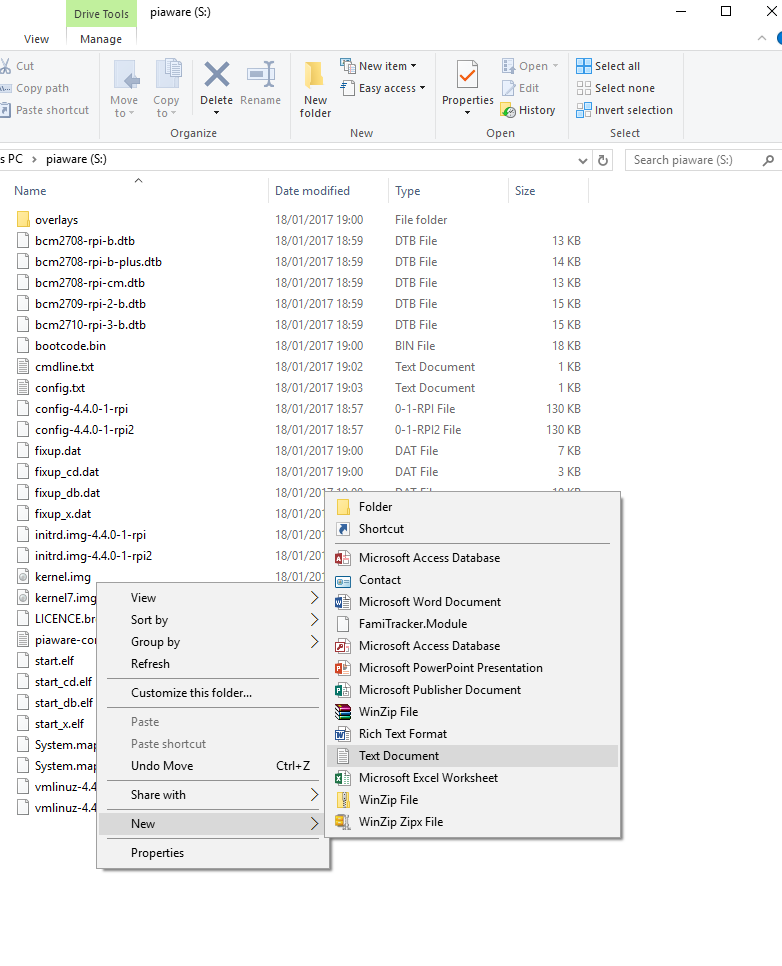
Task: Select WinZip Zipx File from the New submenu
Action: tap(400, 822)
